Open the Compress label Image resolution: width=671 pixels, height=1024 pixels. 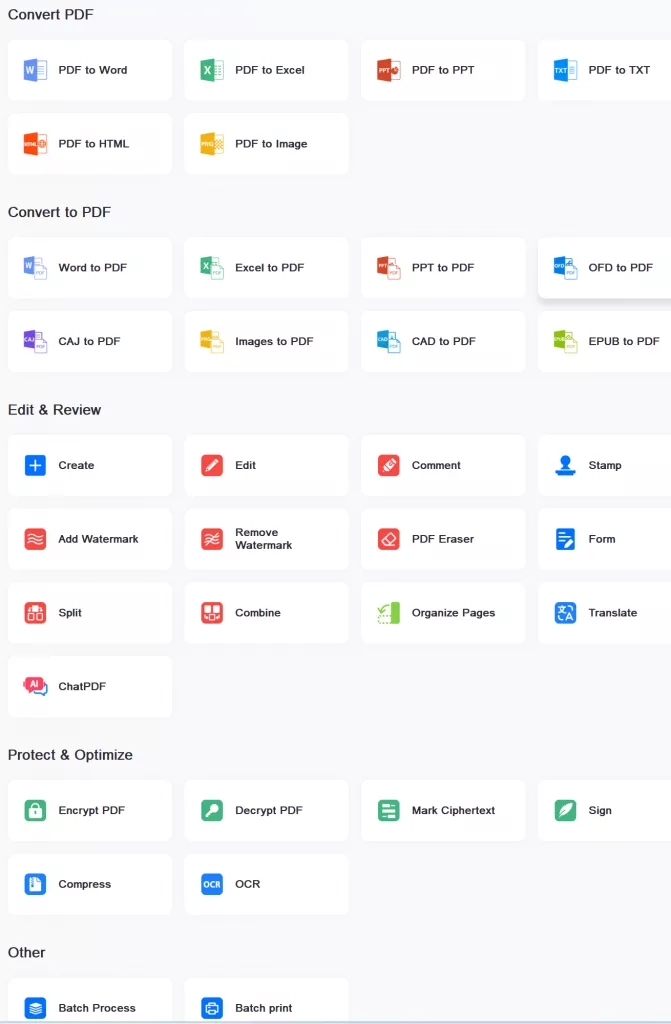[x=85, y=884]
